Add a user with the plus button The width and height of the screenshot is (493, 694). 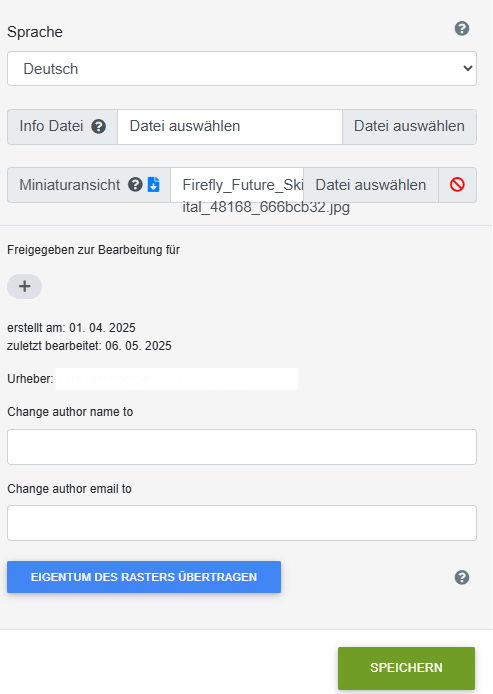(24, 286)
